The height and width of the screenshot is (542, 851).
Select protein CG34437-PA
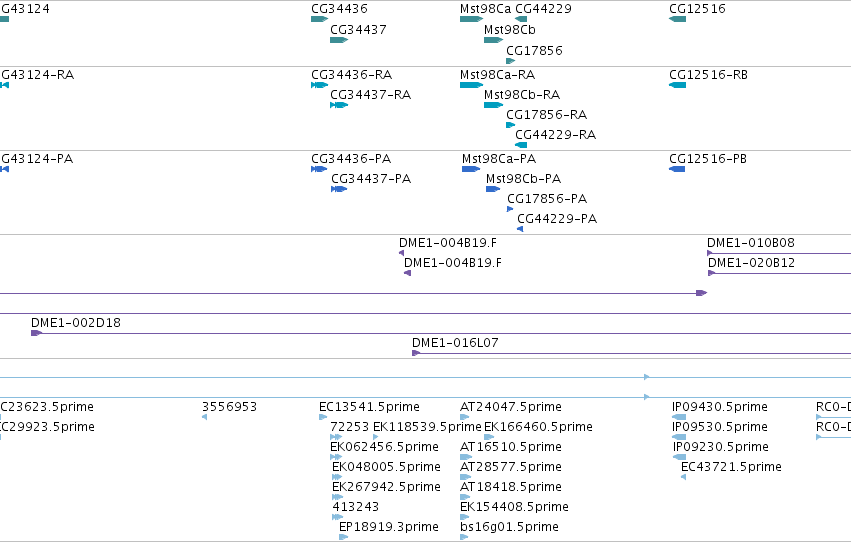[371, 179]
